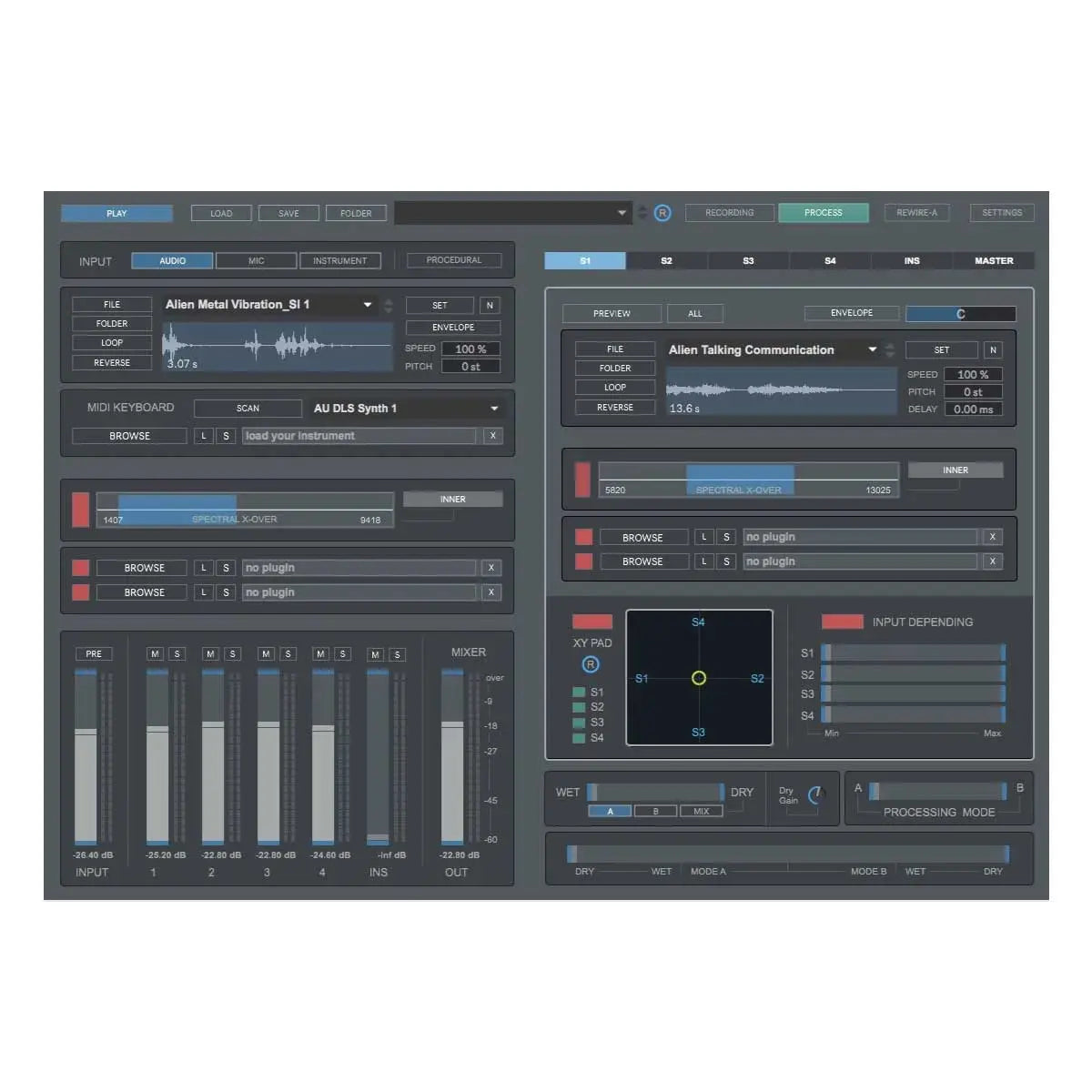Click the N icon next to SET in input section
Screen dimensions: 1092x1092
(x=490, y=305)
